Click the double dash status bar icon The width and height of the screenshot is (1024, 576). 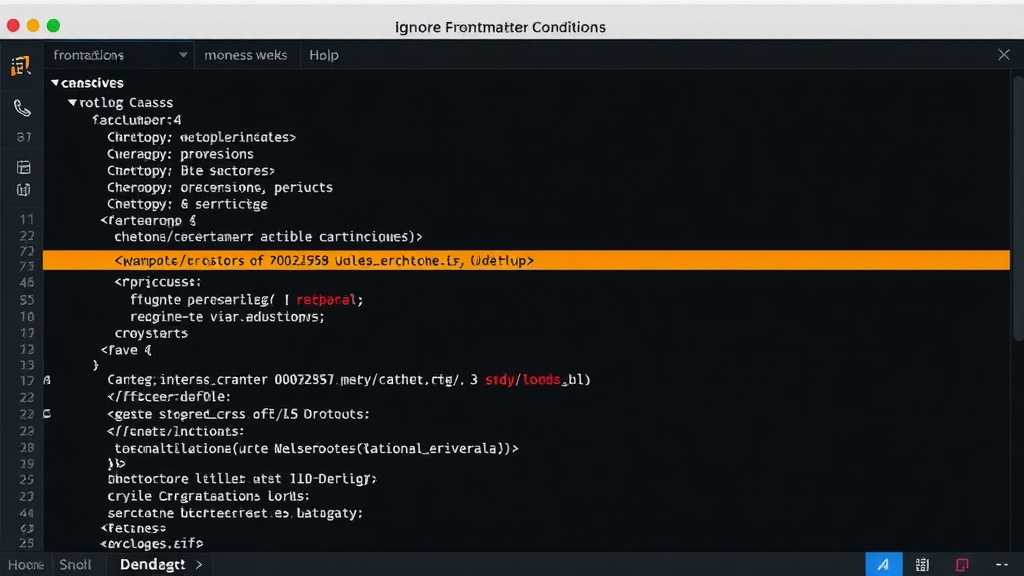pyautogui.click(x=1002, y=564)
